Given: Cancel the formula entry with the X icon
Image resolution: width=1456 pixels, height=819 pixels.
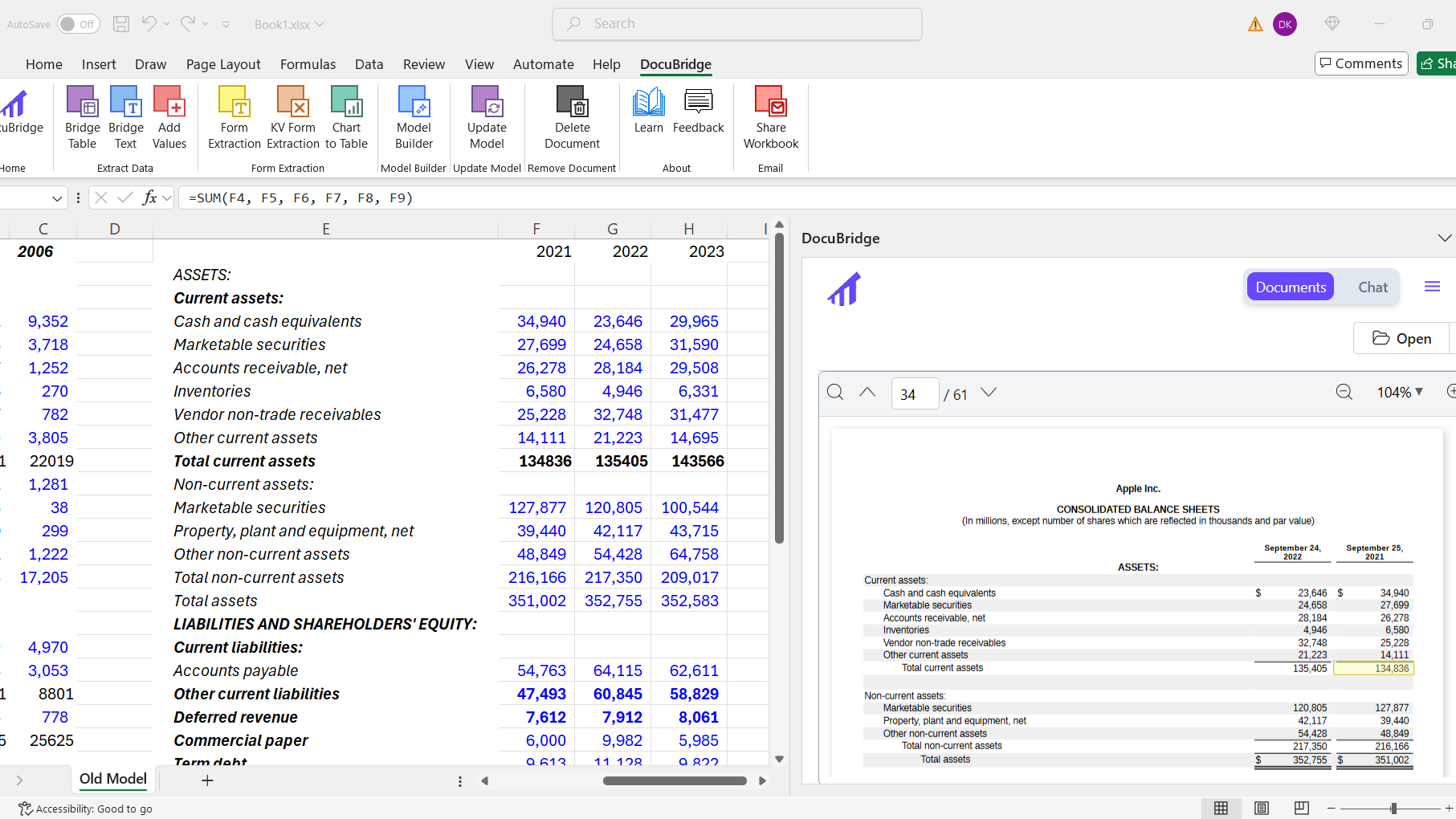Looking at the screenshot, I should coord(101,198).
